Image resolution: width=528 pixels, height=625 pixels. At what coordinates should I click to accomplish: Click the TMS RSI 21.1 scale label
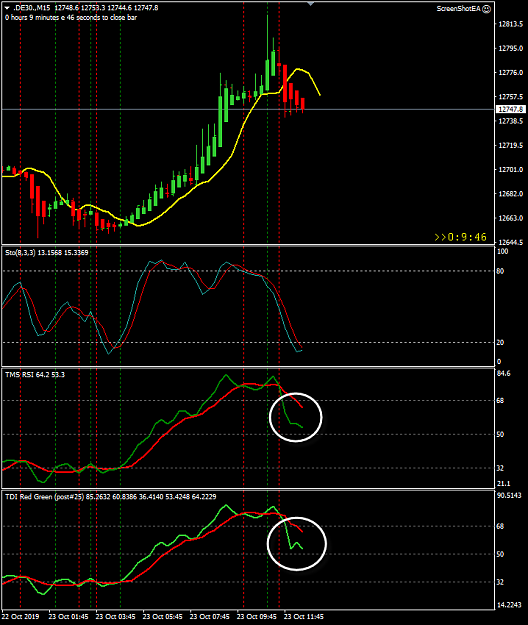click(x=503, y=483)
